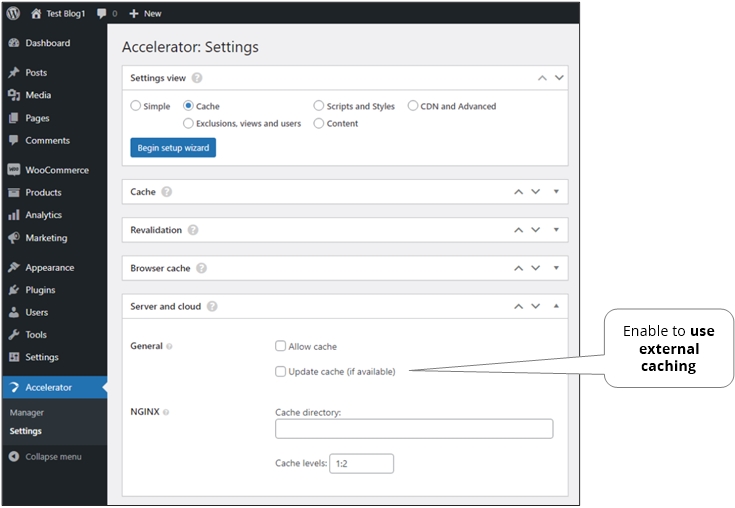Click the Comments icon in the sidebar

pyautogui.click(x=14, y=140)
